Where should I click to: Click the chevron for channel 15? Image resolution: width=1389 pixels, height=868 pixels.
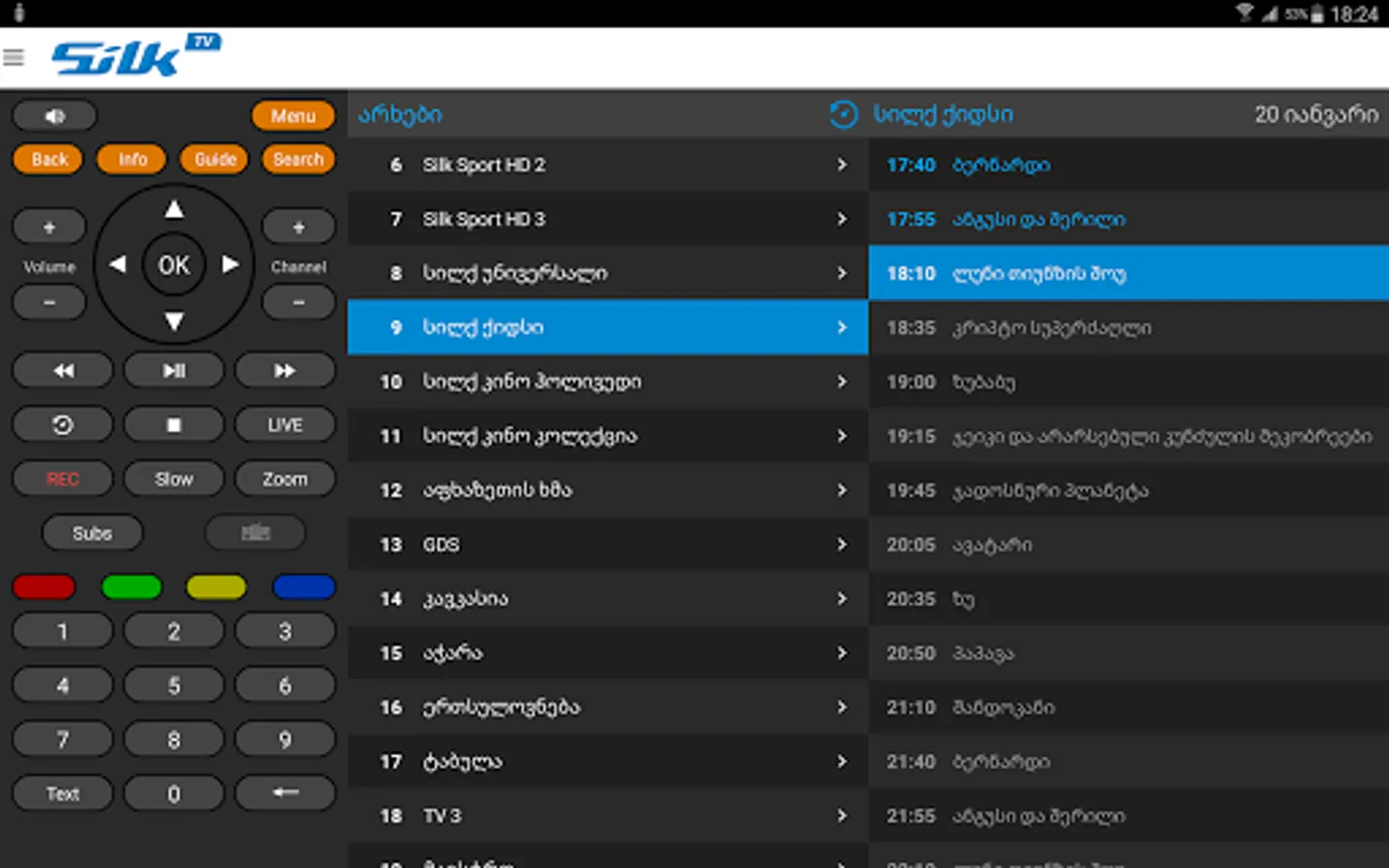coord(842,653)
